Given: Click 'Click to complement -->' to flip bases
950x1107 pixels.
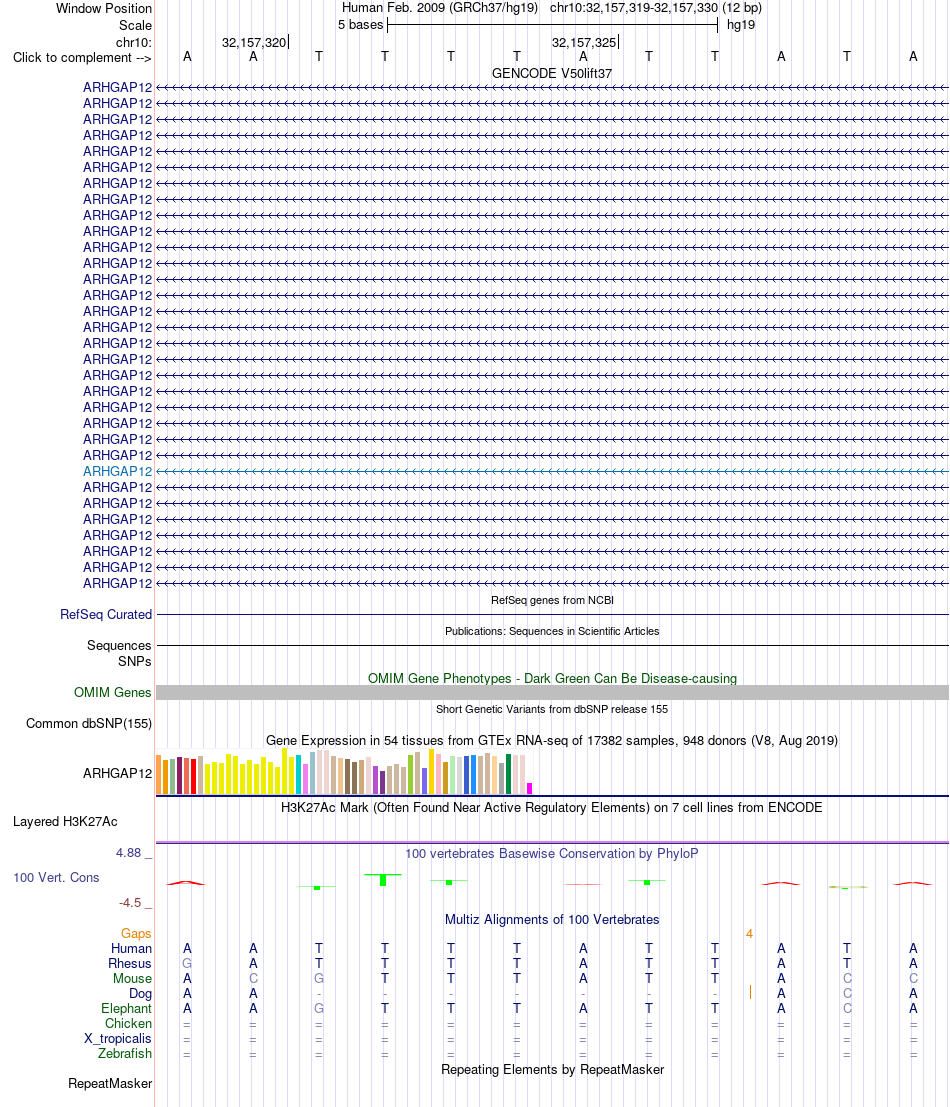Looking at the screenshot, I should point(82,58).
